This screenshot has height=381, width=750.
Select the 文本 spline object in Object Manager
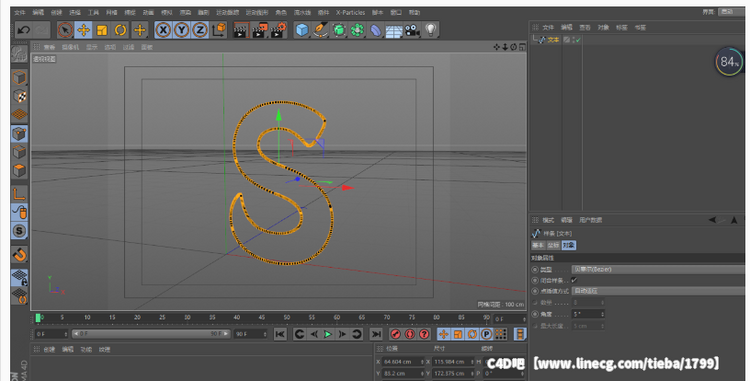[x=552, y=40]
